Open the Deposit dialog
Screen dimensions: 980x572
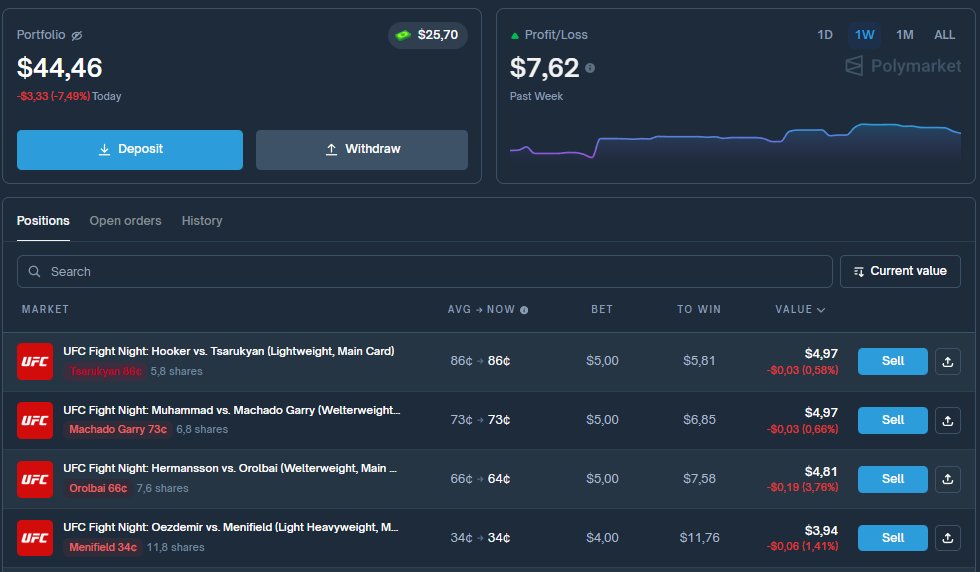point(130,149)
